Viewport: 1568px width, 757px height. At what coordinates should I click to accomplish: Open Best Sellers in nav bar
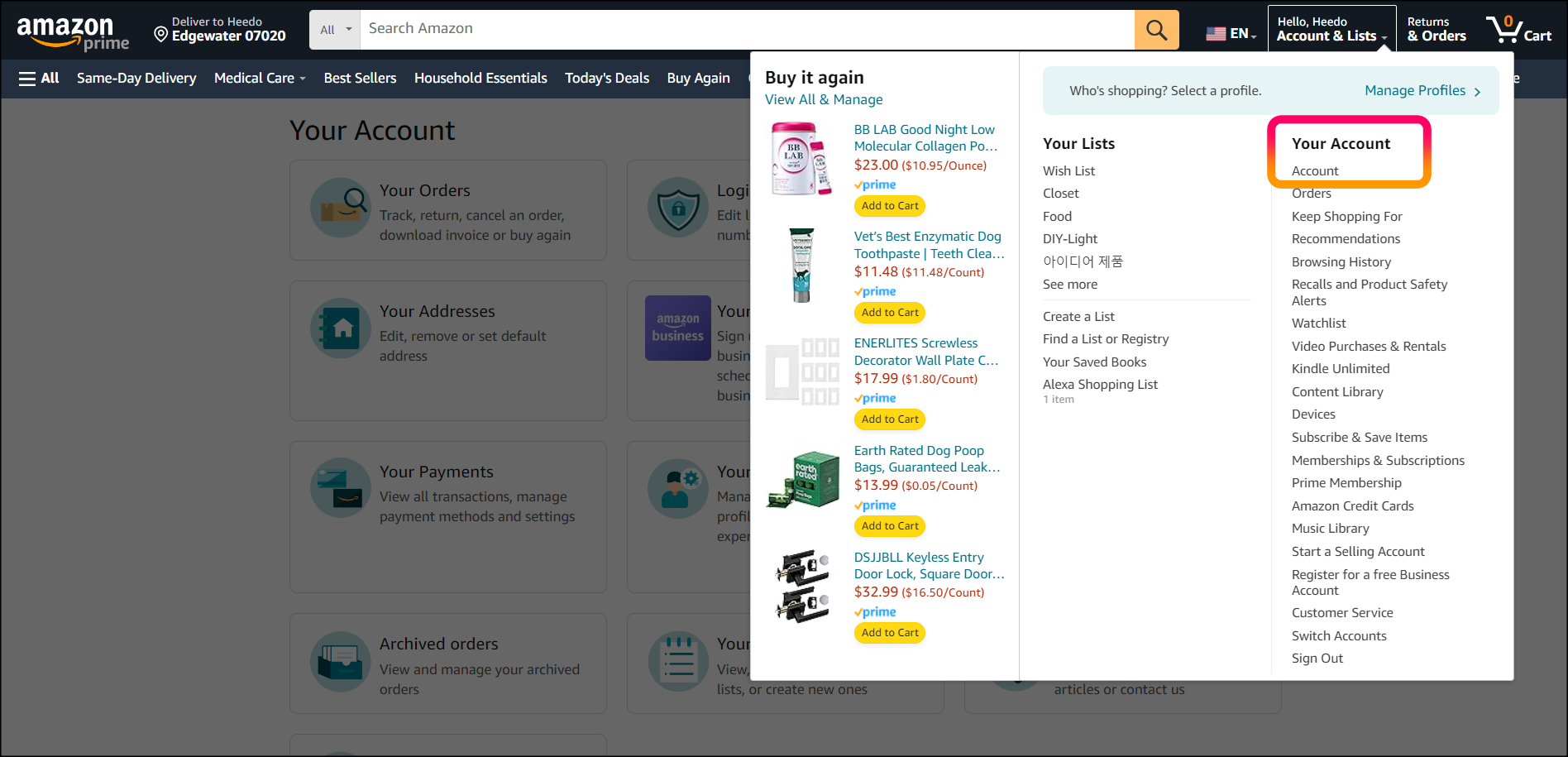(360, 78)
